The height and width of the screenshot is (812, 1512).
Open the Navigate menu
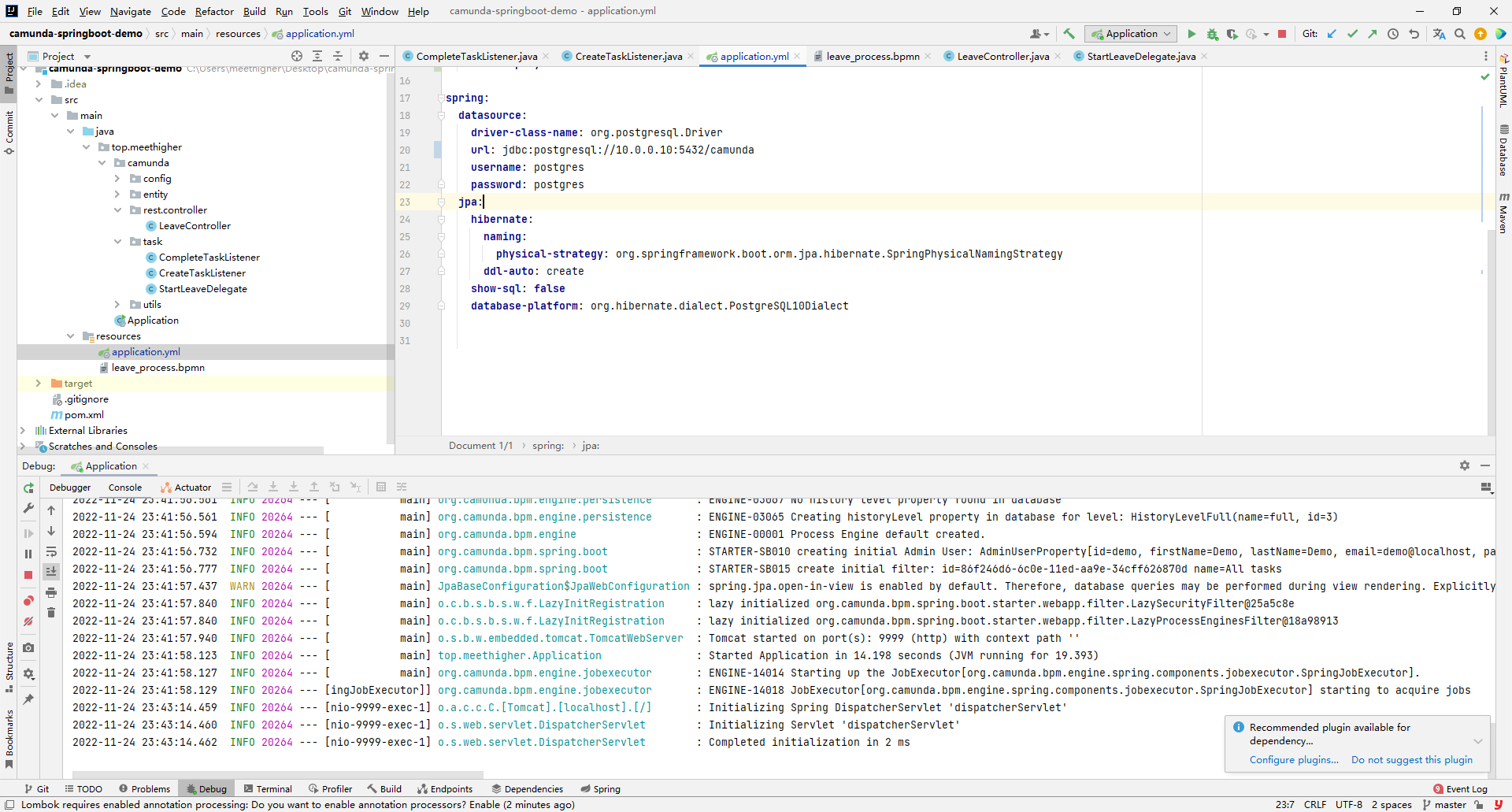pyautogui.click(x=131, y=11)
